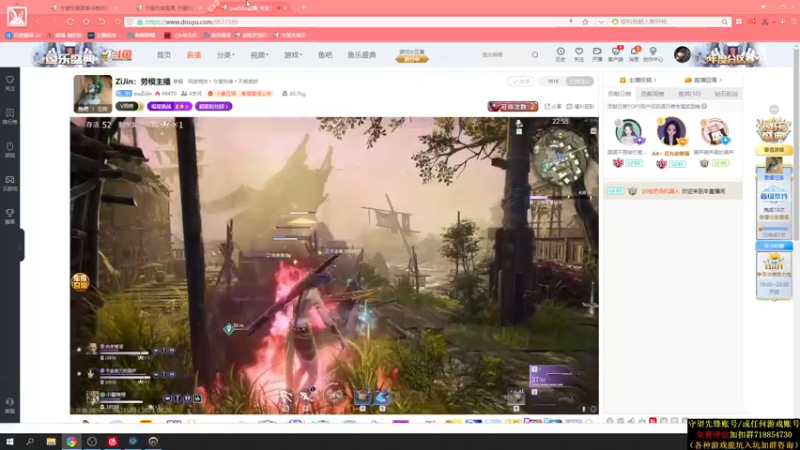This screenshot has height=450, width=800.
Task: Open the streamer ZiJin avatar thumbnail
Action: (x=92, y=94)
